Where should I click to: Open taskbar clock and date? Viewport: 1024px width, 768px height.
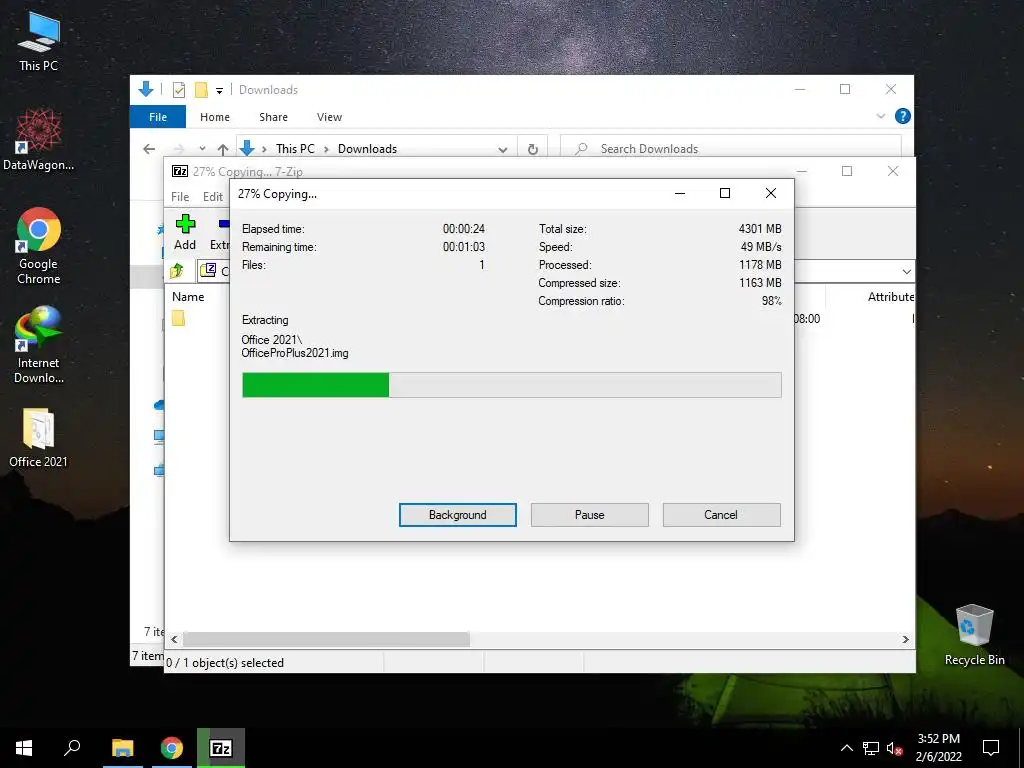pos(938,748)
